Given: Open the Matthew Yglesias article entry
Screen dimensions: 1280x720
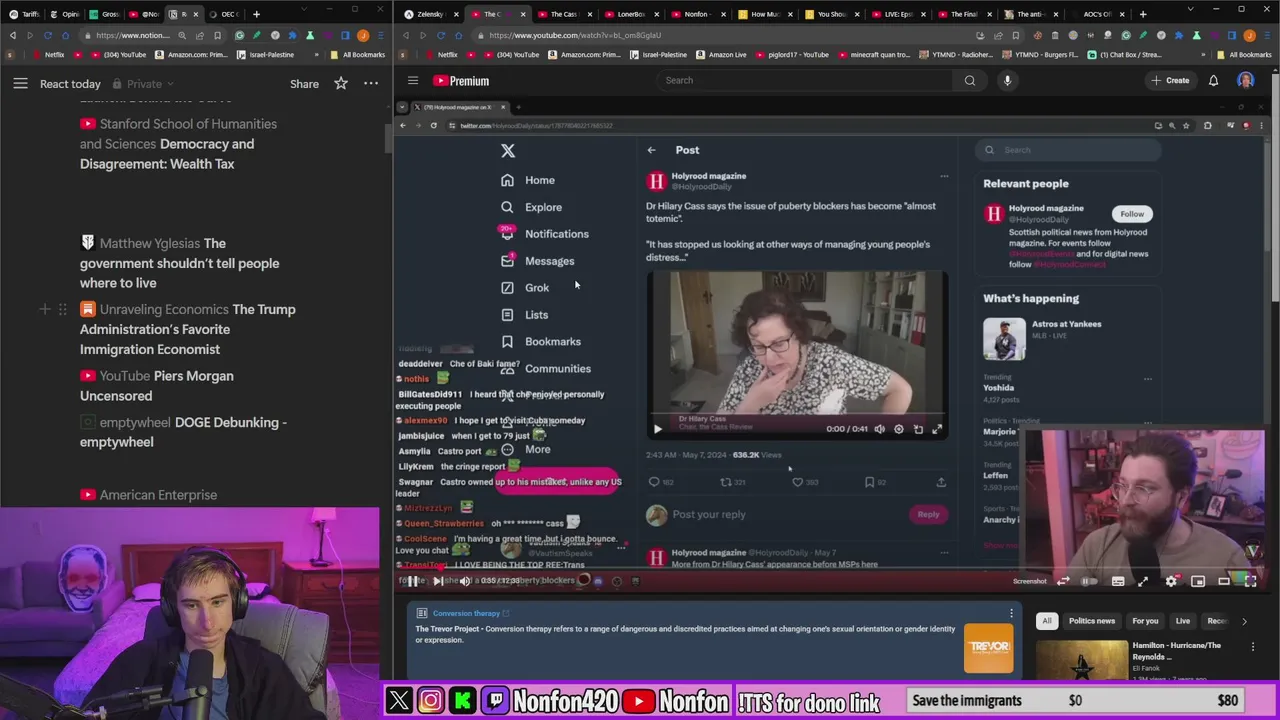Looking at the screenshot, I should 179,263.
